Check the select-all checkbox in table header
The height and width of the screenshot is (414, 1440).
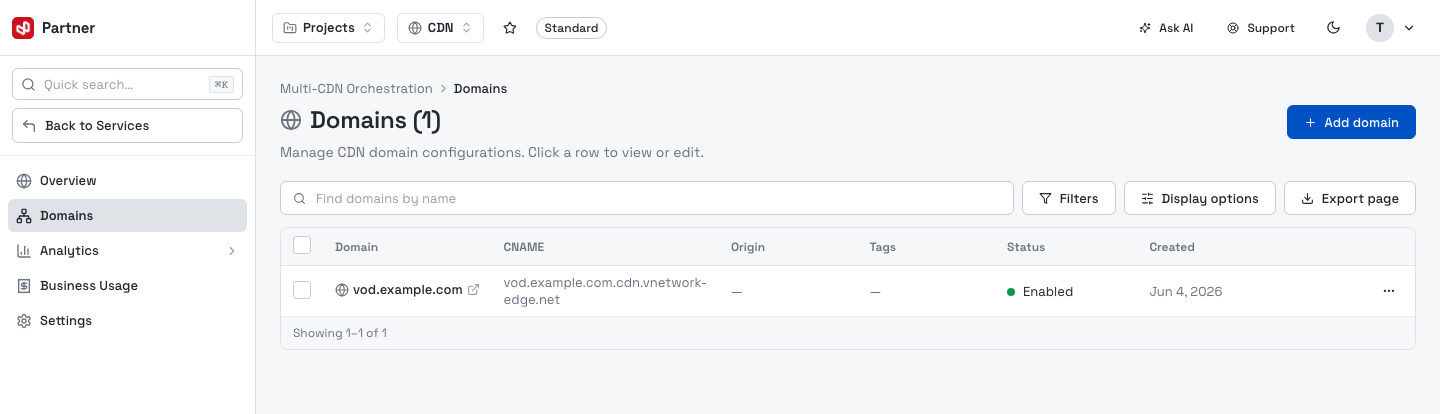[x=302, y=245]
